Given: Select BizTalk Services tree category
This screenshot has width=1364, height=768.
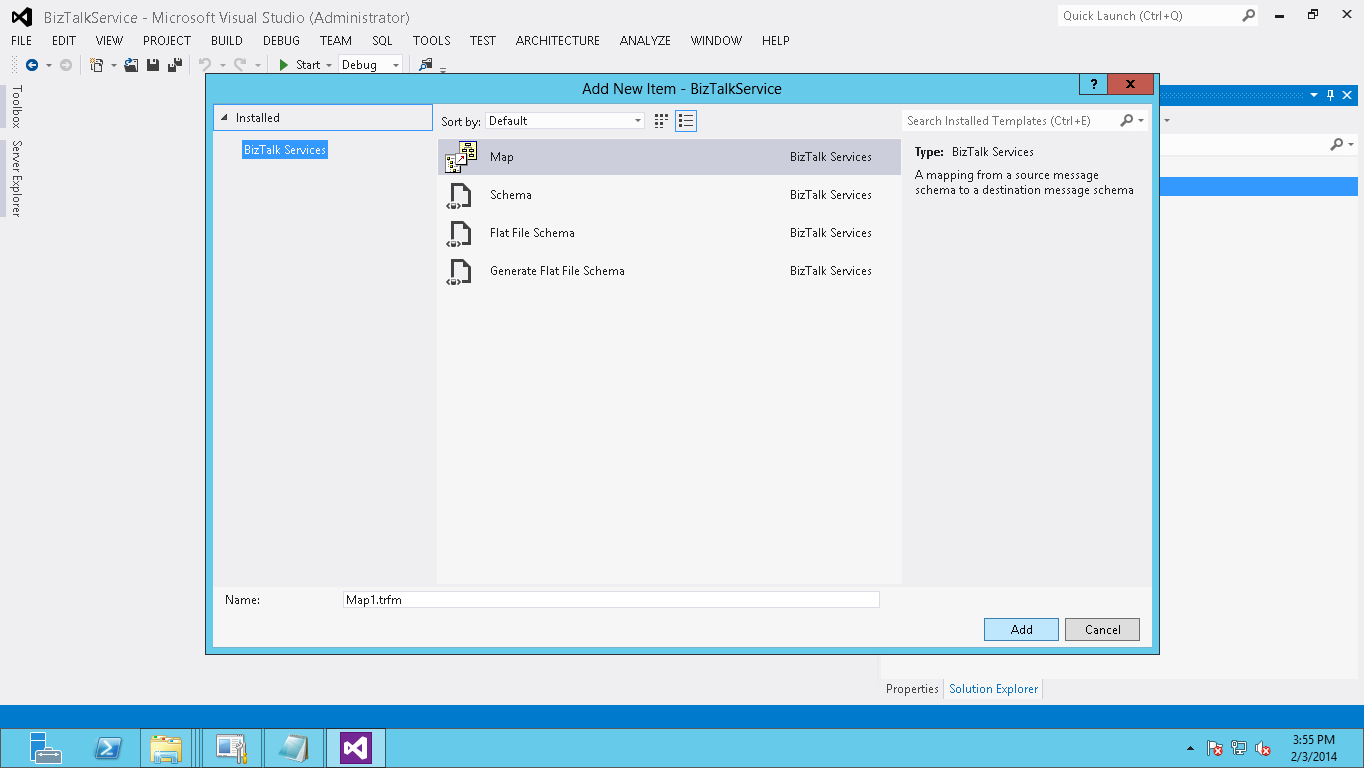Looking at the screenshot, I should click(285, 150).
